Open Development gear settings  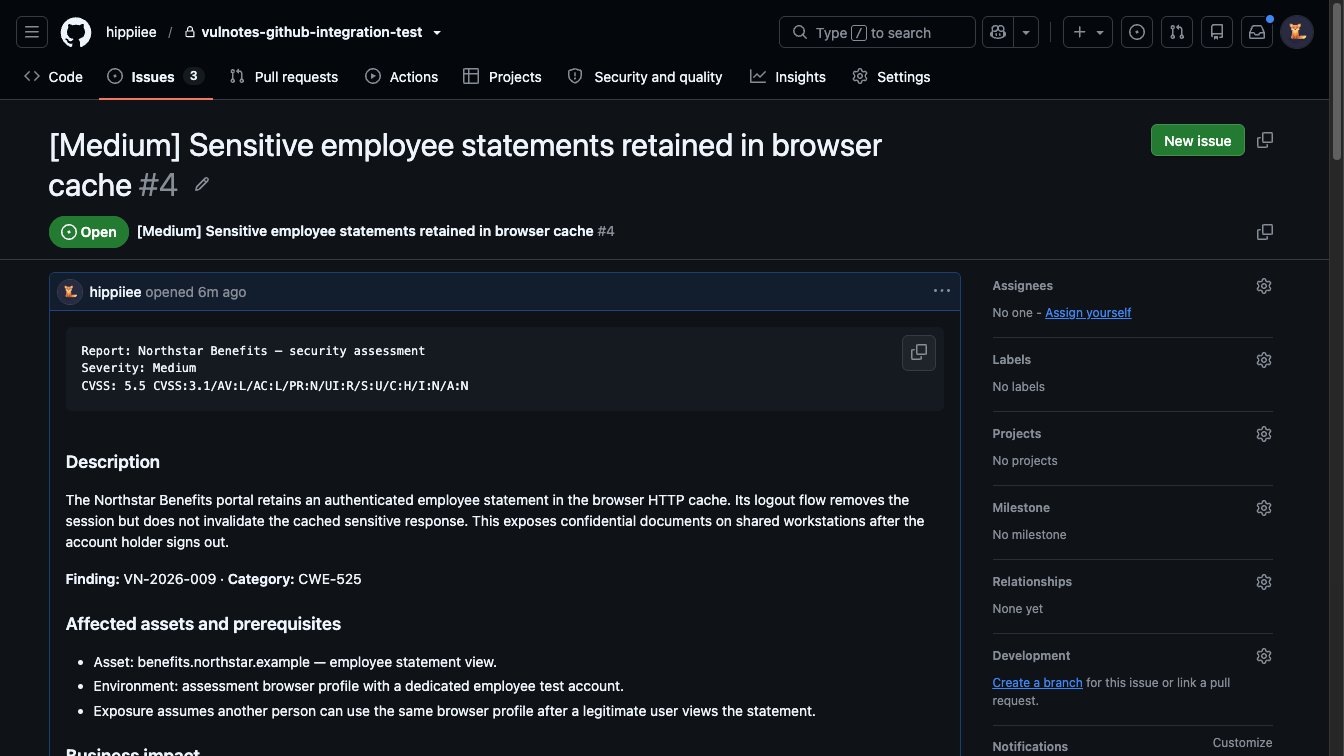click(1264, 656)
